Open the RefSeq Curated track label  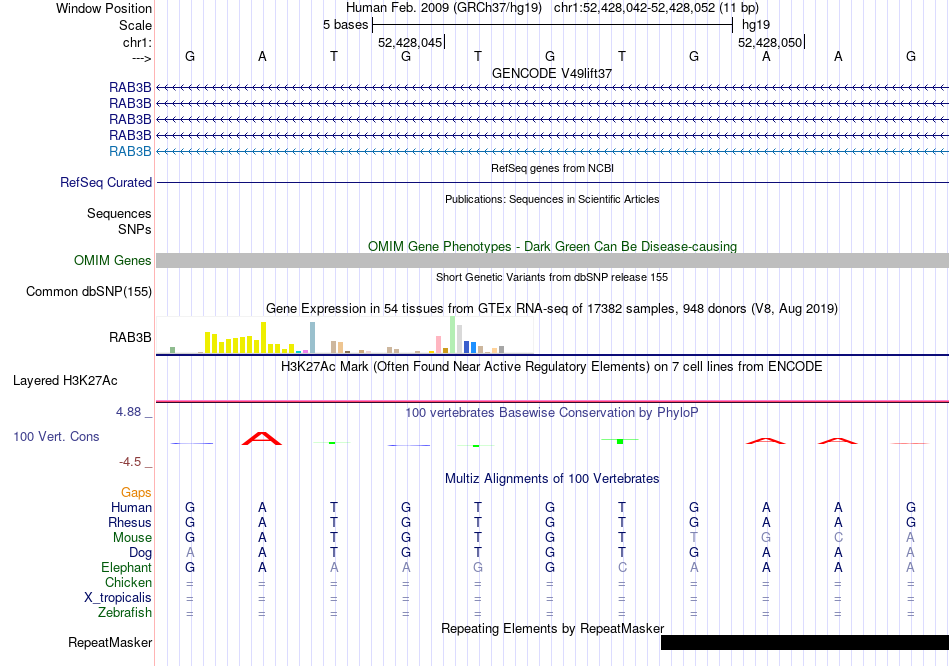(106, 182)
